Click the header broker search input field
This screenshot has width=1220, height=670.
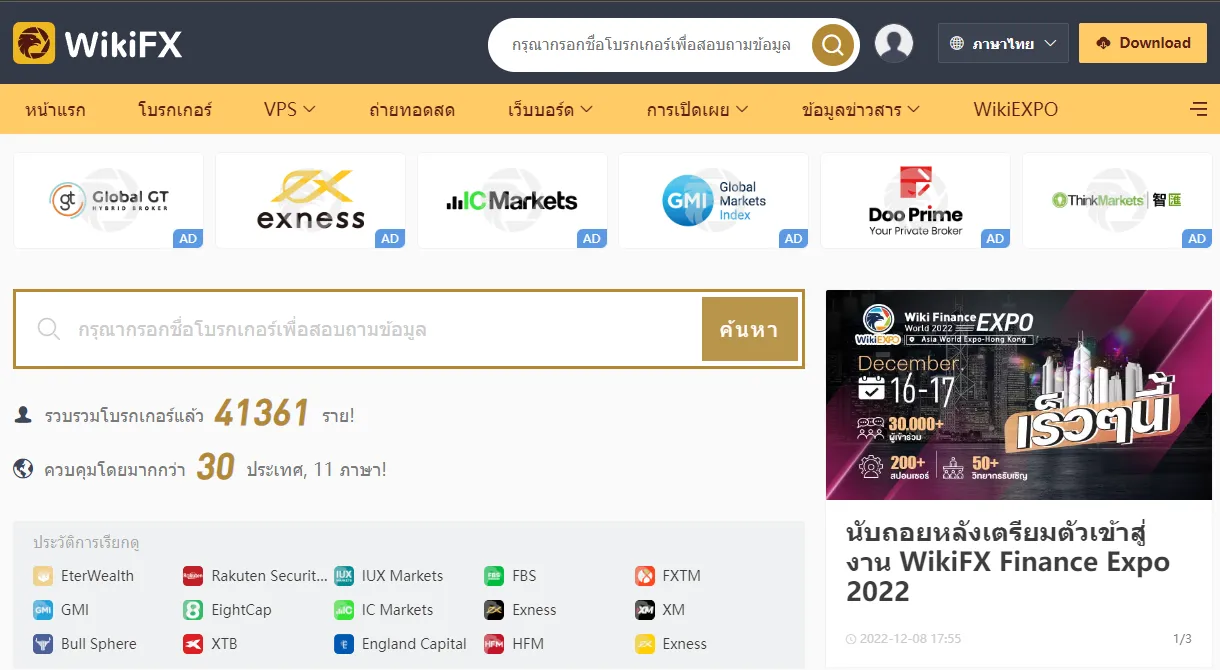coord(652,45)
